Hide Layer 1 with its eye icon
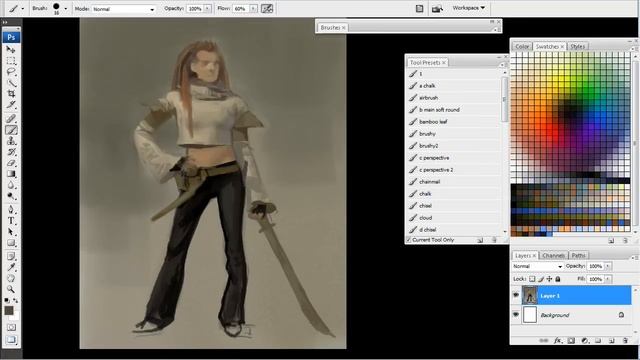 [x=516, y=295]
